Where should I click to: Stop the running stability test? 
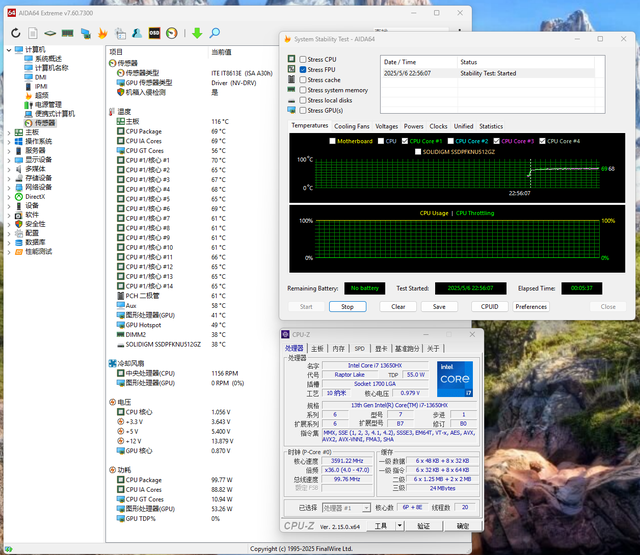pos(347,306)
